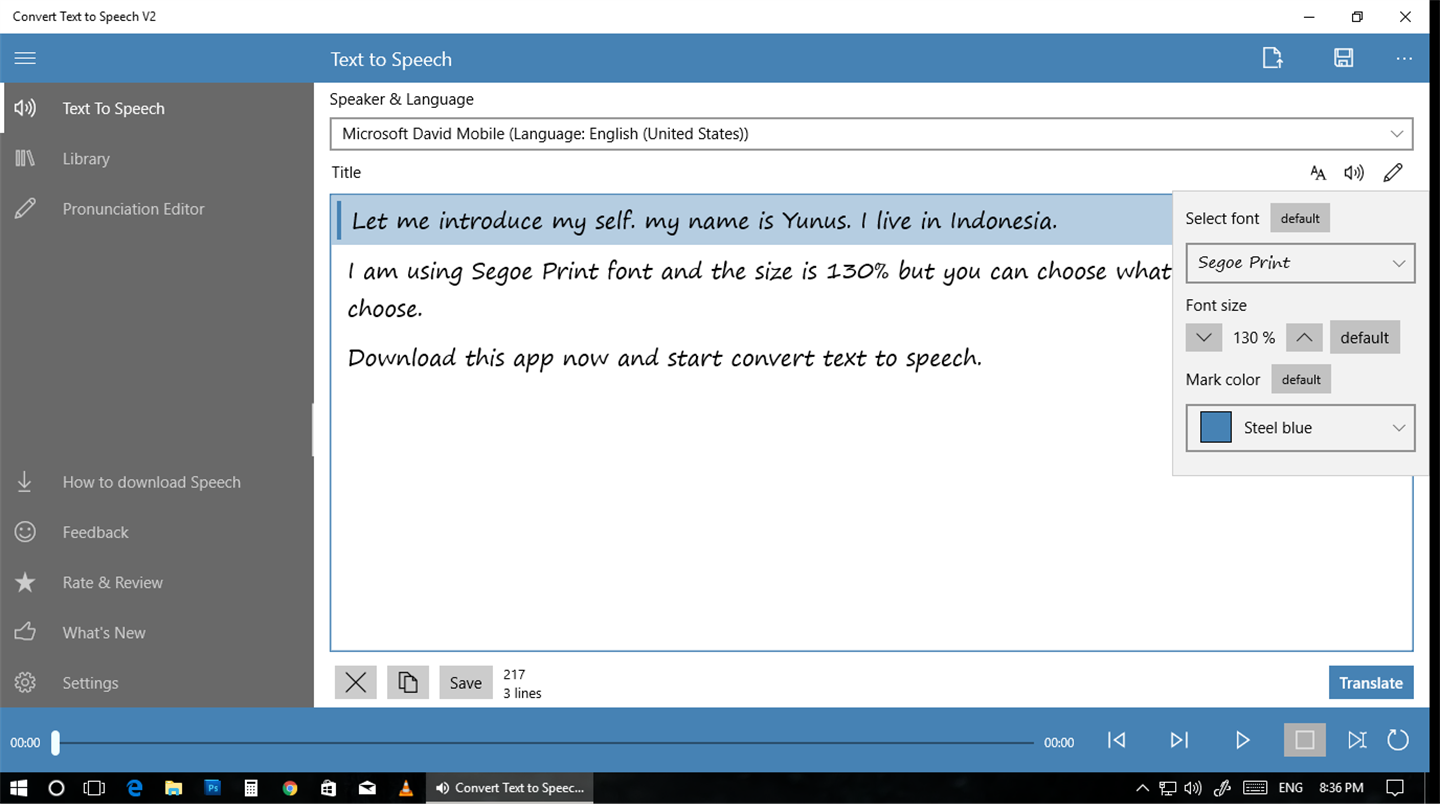The height and width of the screenshot is (804, 1440).
Task: Open the more options ellipsis menu
Action: click(x=1404, y=58)
